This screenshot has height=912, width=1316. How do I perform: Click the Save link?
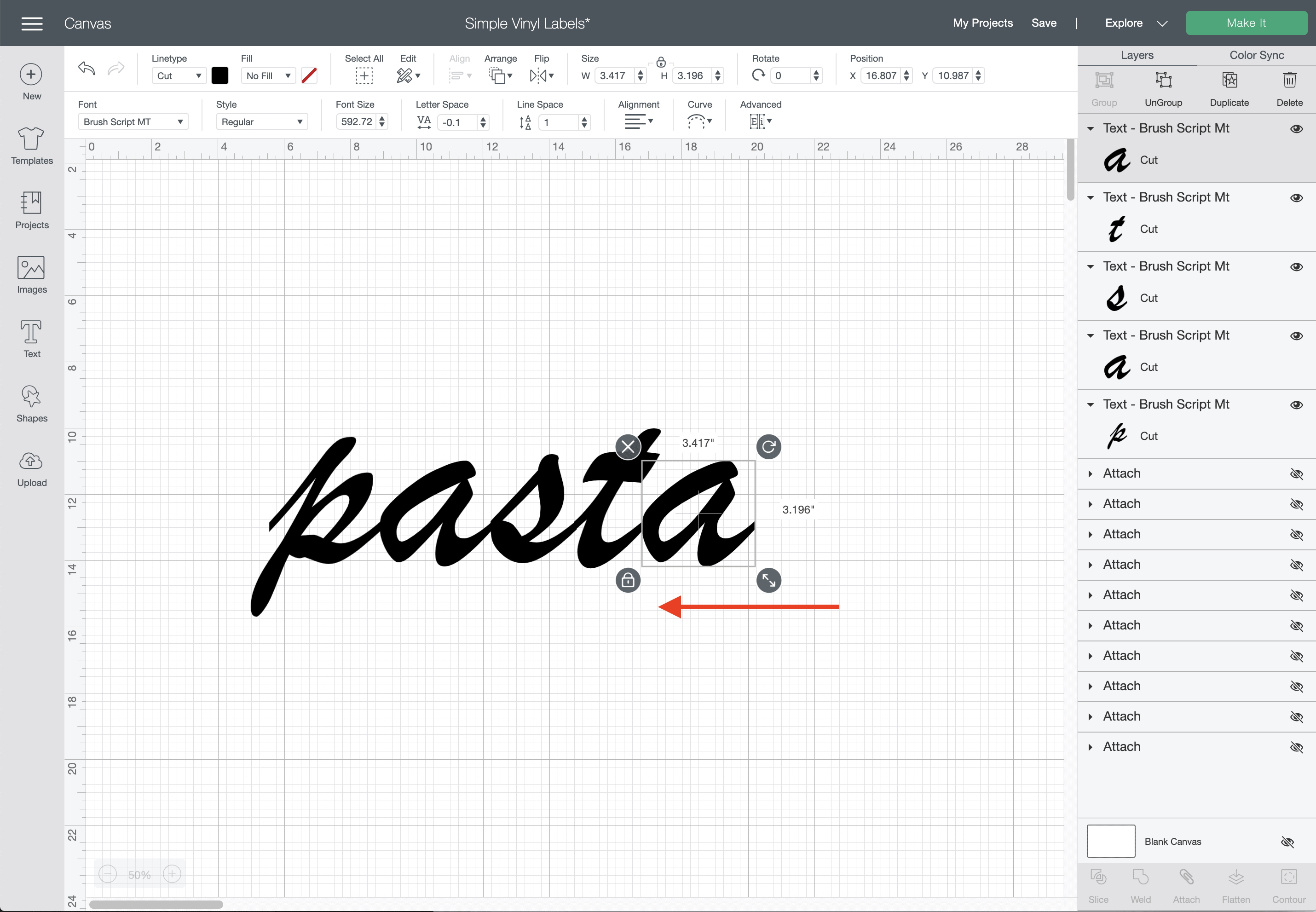[x=1044, y=23]
